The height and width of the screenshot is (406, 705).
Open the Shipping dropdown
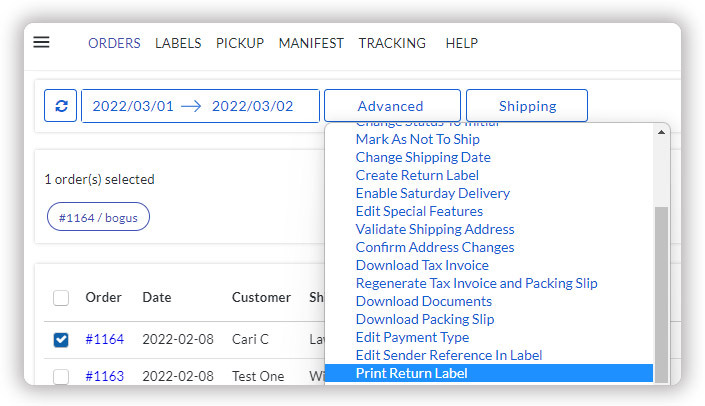527,106
